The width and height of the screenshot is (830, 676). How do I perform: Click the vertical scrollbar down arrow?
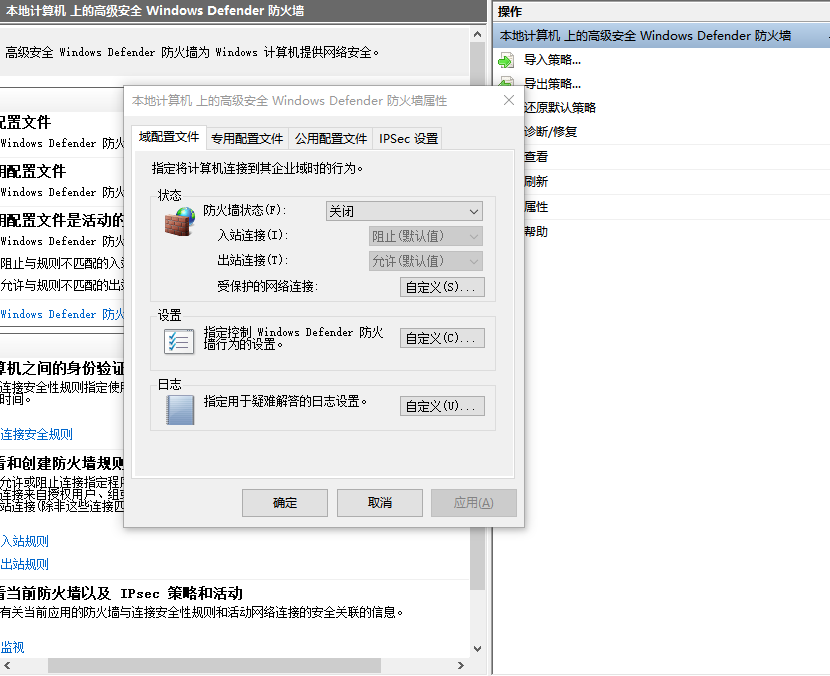tap(477, 648)
